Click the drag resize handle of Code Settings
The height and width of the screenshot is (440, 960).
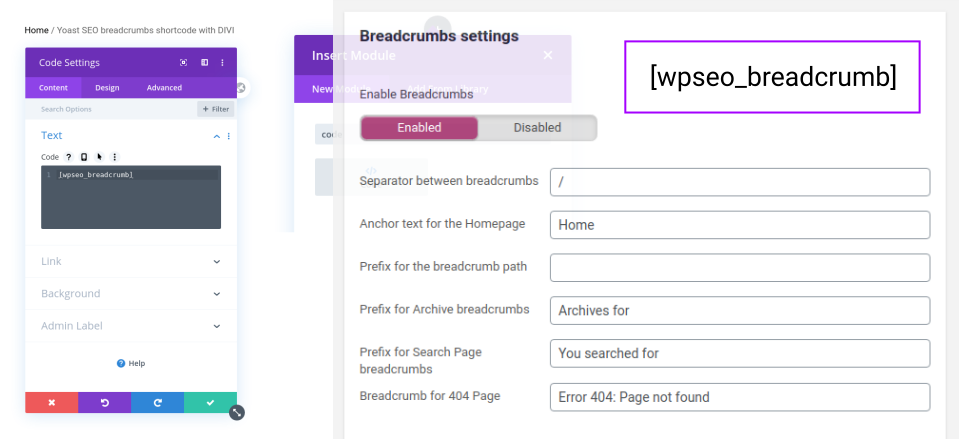coord(237,412)
